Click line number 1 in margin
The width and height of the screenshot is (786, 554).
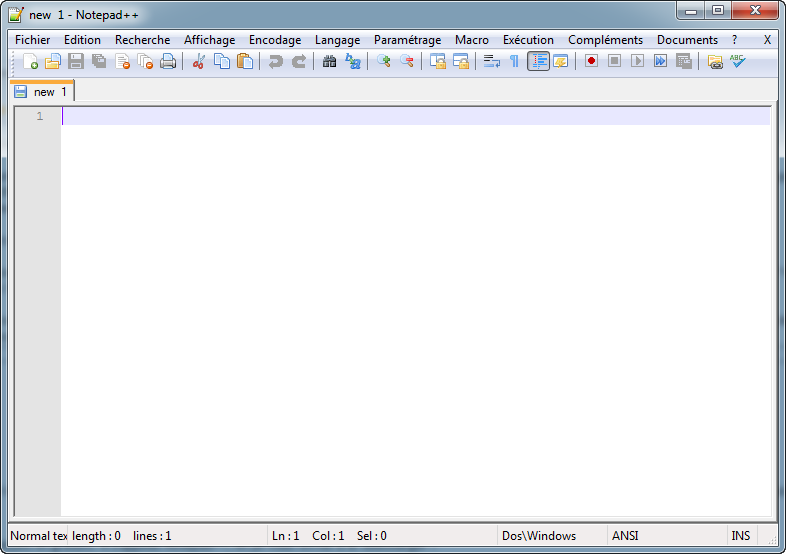click(40, 116)
